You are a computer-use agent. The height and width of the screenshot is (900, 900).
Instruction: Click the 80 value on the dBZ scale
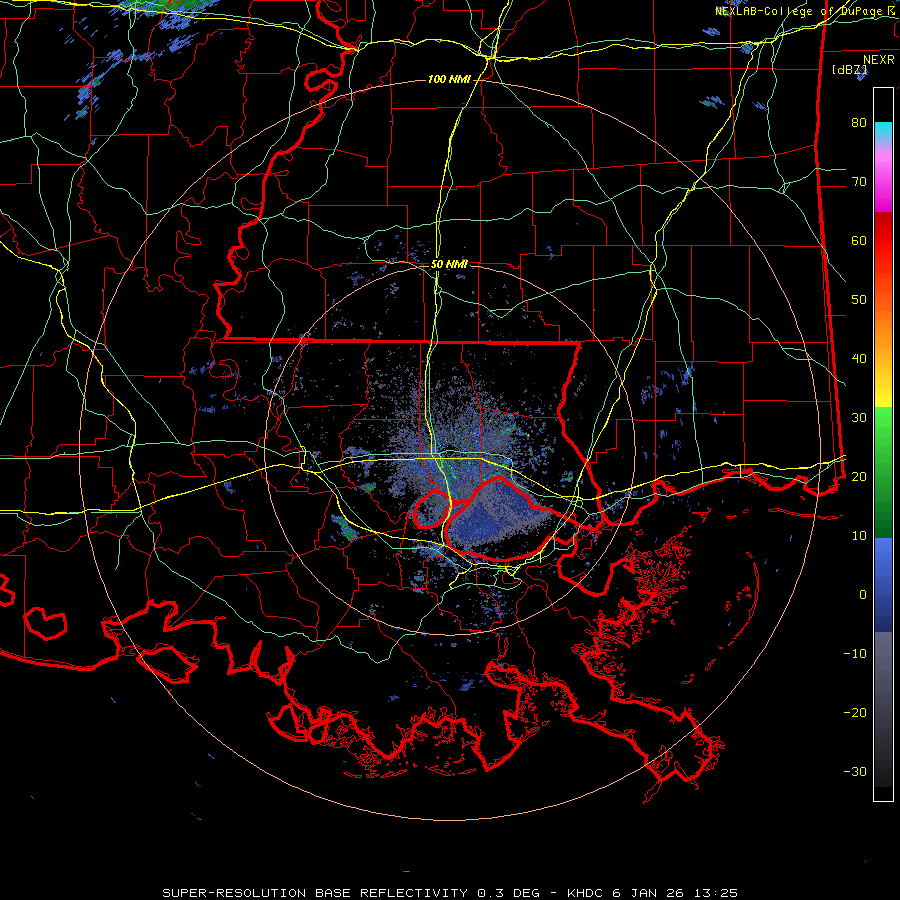point(859,122)
